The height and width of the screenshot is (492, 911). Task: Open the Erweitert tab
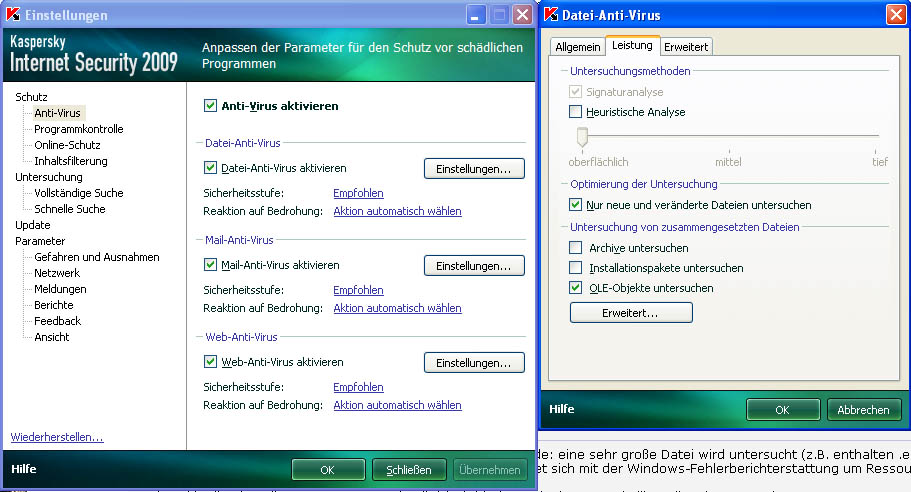click(686, 47)
